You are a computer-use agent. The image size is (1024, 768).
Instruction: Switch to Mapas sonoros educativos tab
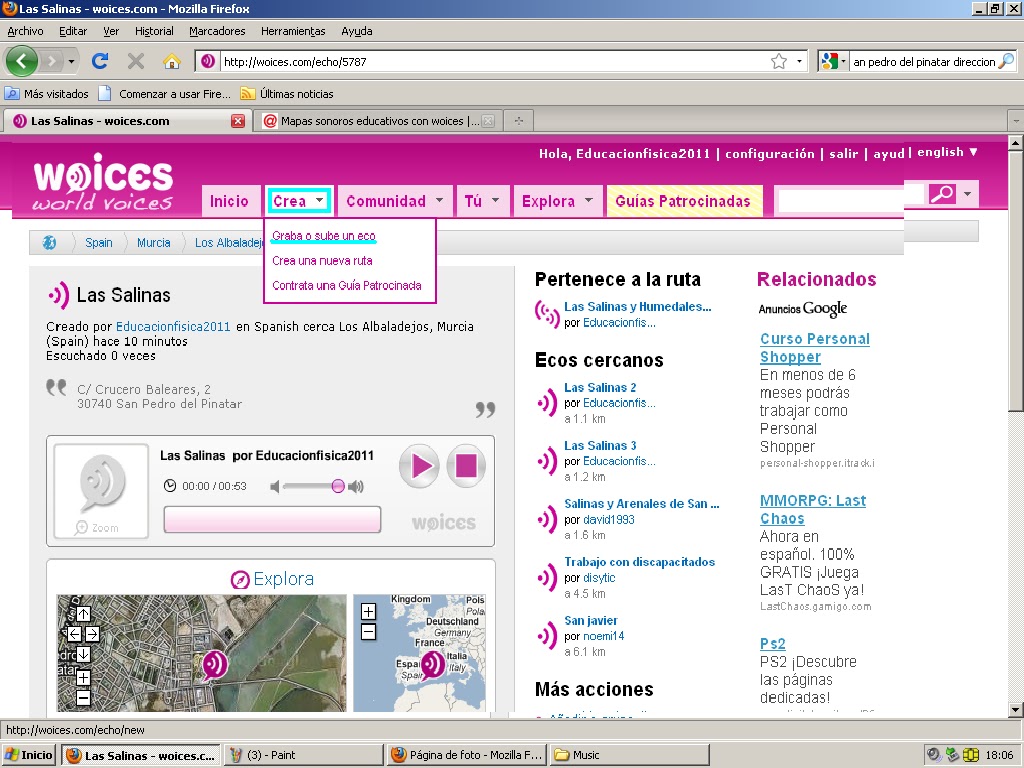[x=379, y=121]
